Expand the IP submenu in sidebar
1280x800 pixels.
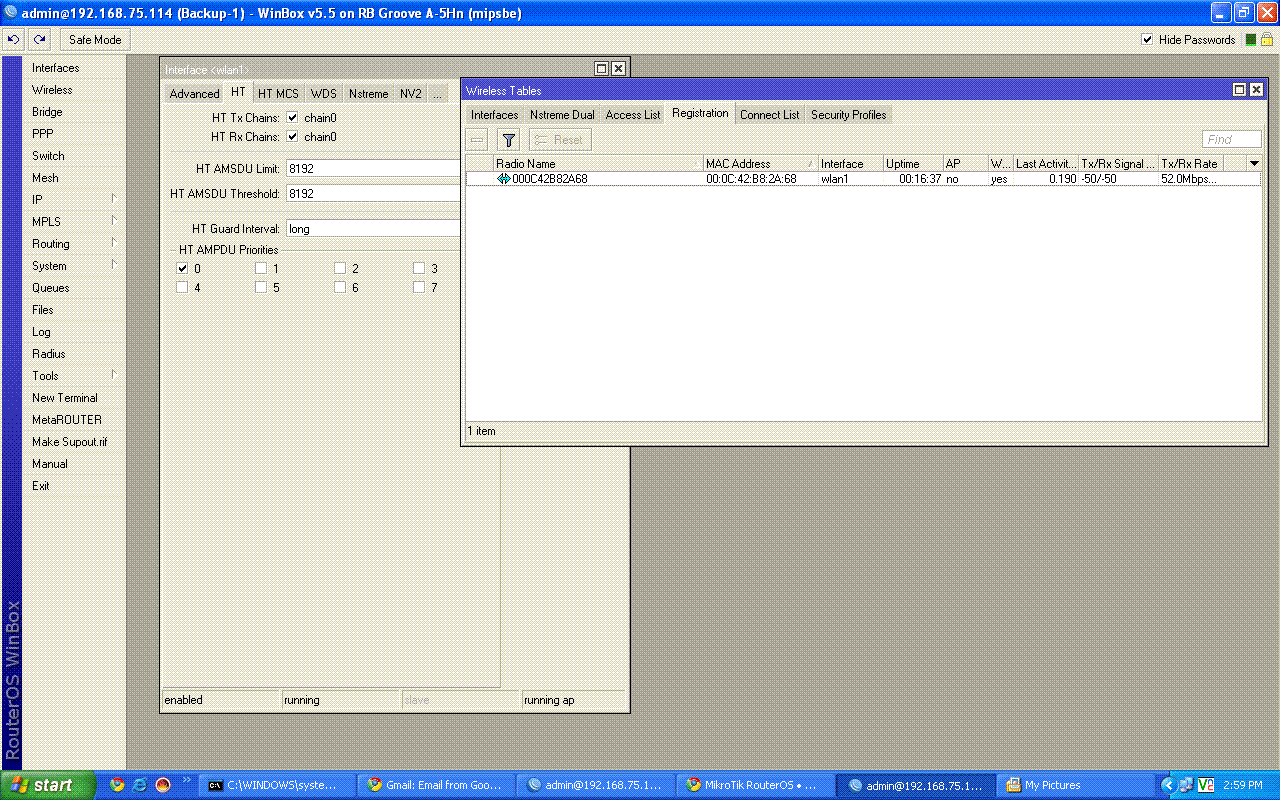point(114,199)
